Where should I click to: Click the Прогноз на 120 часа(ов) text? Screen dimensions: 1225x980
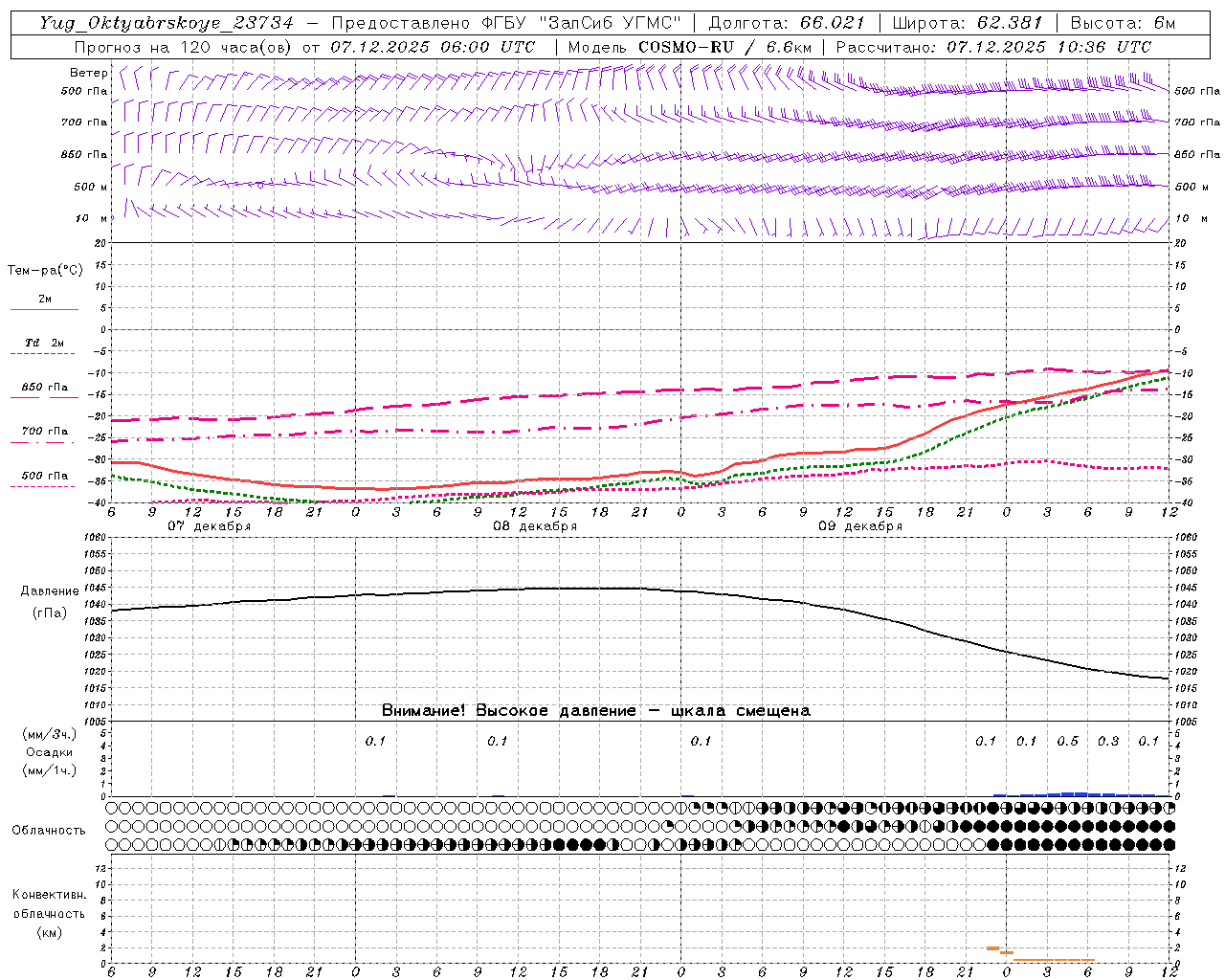pos(183,47)
